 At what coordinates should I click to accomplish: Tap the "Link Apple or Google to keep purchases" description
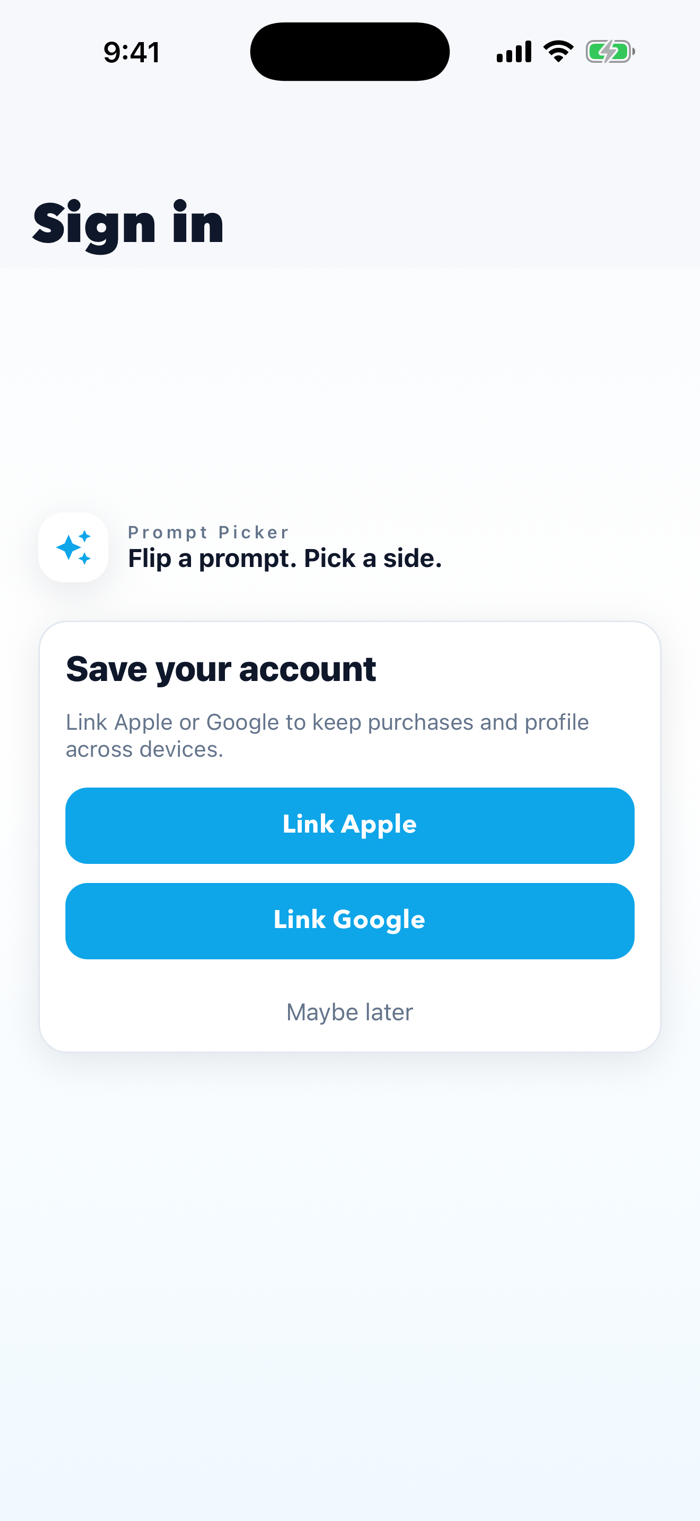[328, 722]
